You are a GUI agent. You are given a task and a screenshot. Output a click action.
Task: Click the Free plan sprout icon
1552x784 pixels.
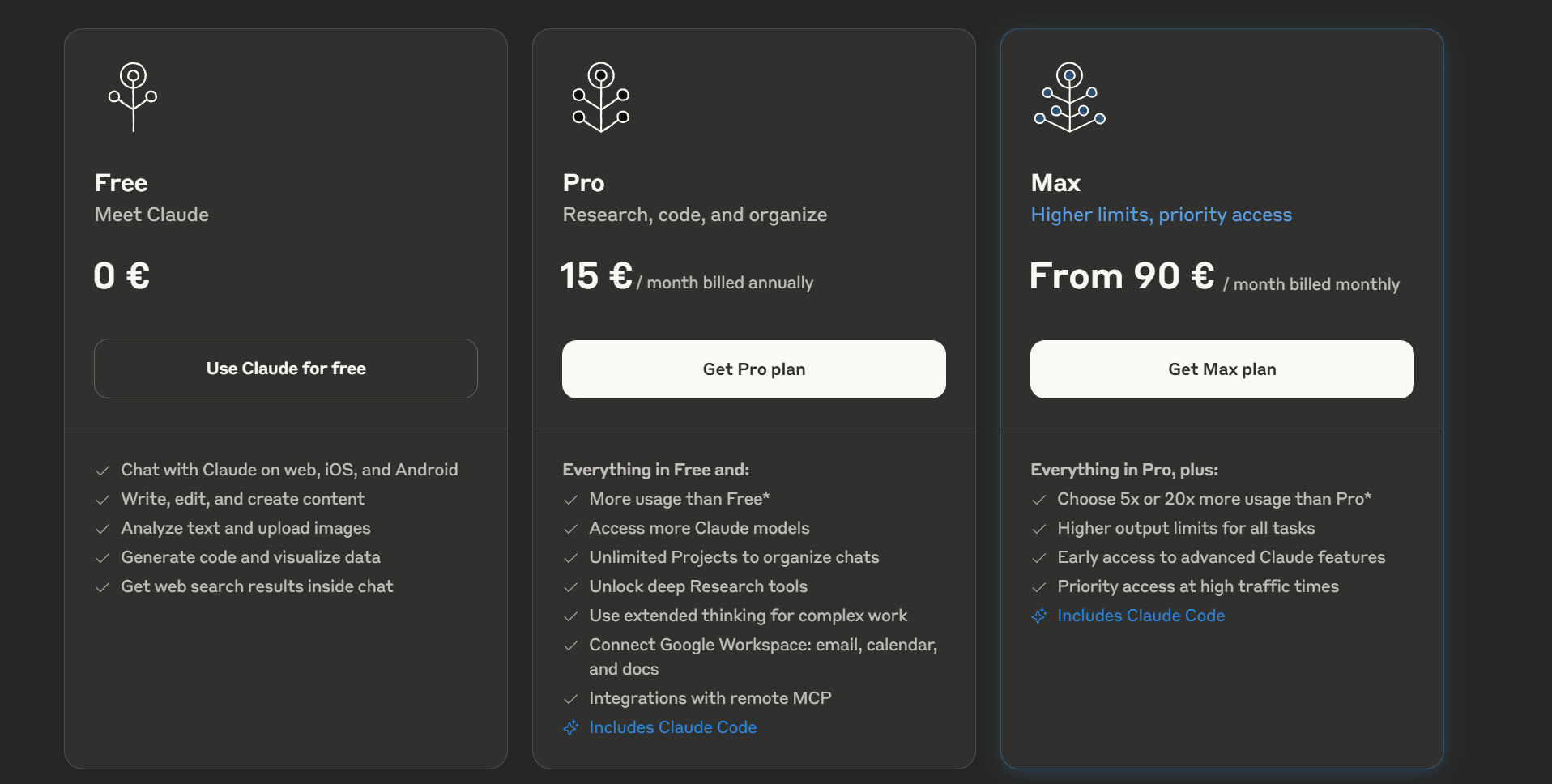point(133,97)
